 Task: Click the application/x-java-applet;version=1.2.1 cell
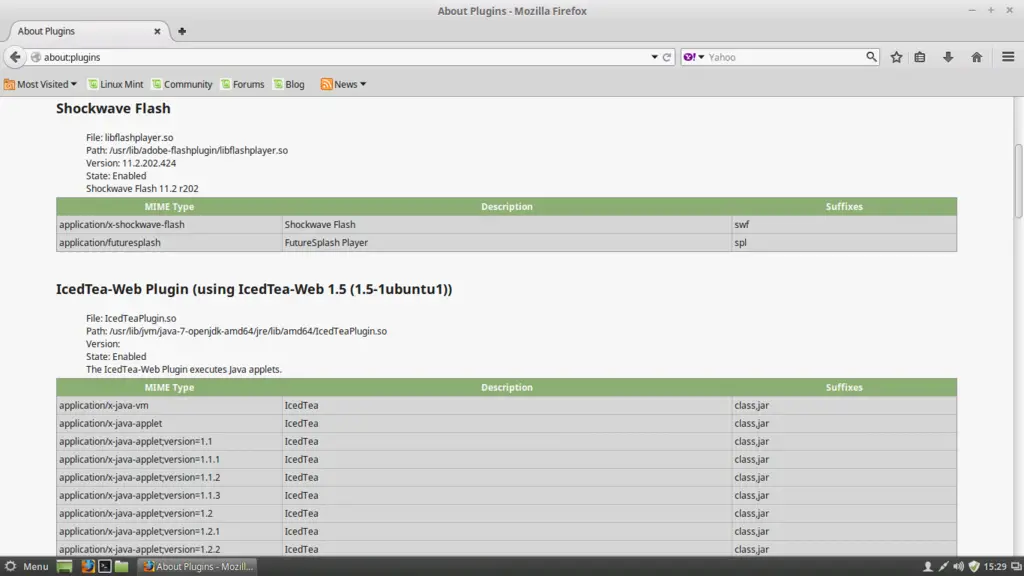(169, 532)
